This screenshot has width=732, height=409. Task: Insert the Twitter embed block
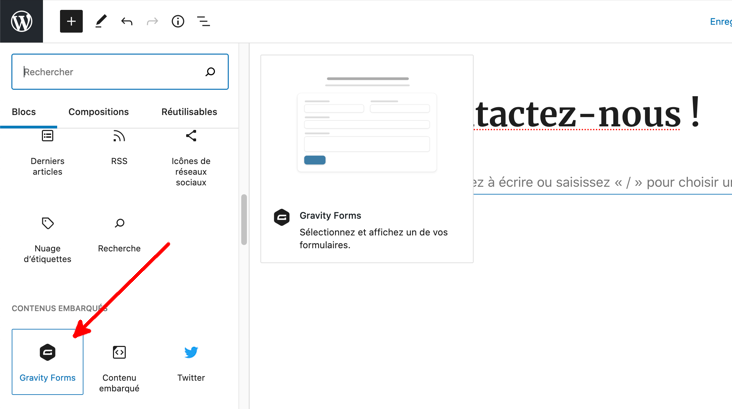pyautogui.click(x=191, y=362)
